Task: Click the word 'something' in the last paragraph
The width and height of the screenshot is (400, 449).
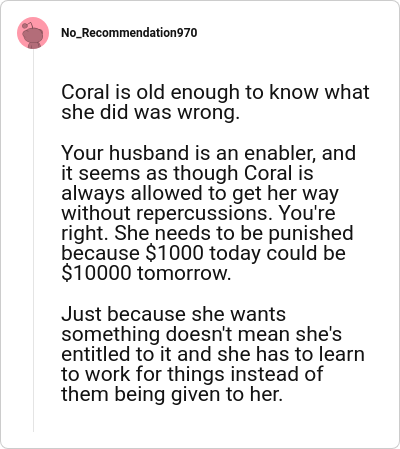Action: tap(111, 335)
